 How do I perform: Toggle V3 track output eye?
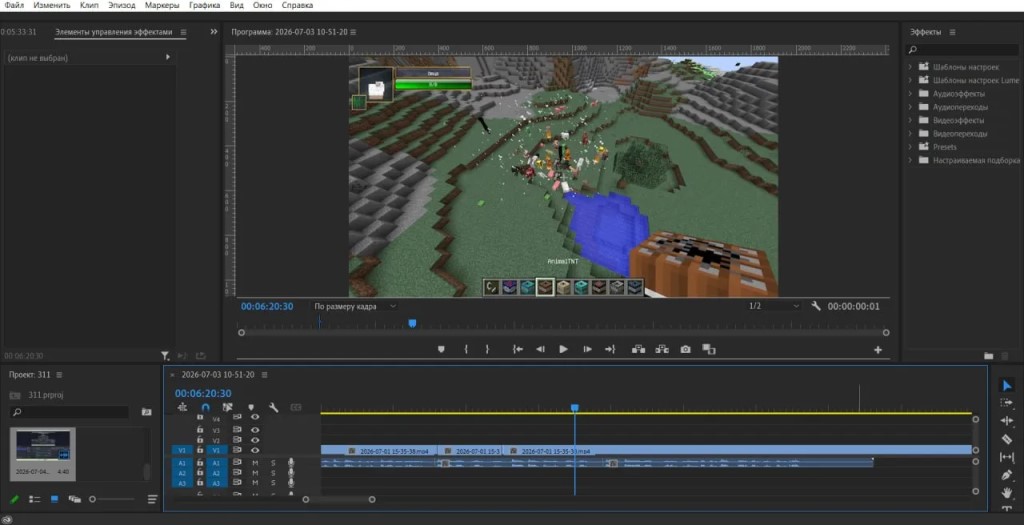[255, 430]
